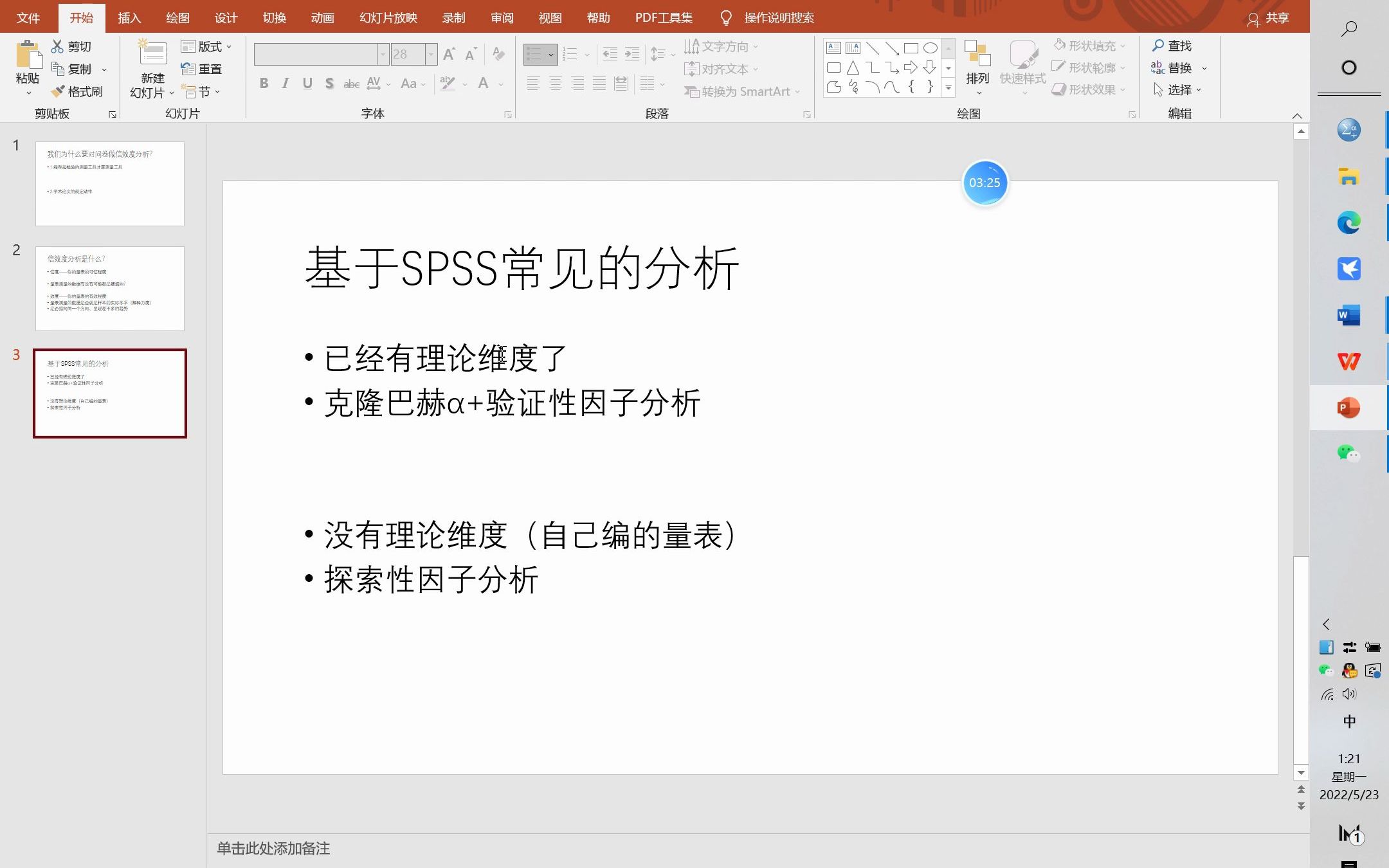The height and width of the screenshot is (868, 1389).
Task: Decrease font size with the smaller A
Action: click(471, 54)
